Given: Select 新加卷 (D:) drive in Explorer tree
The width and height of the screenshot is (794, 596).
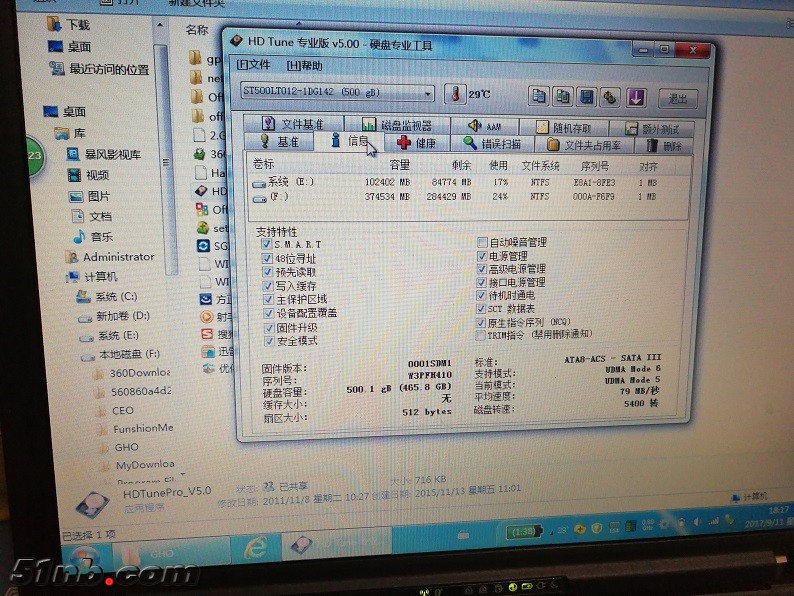Looking at the screenshot, I should (x=114, y=316).
